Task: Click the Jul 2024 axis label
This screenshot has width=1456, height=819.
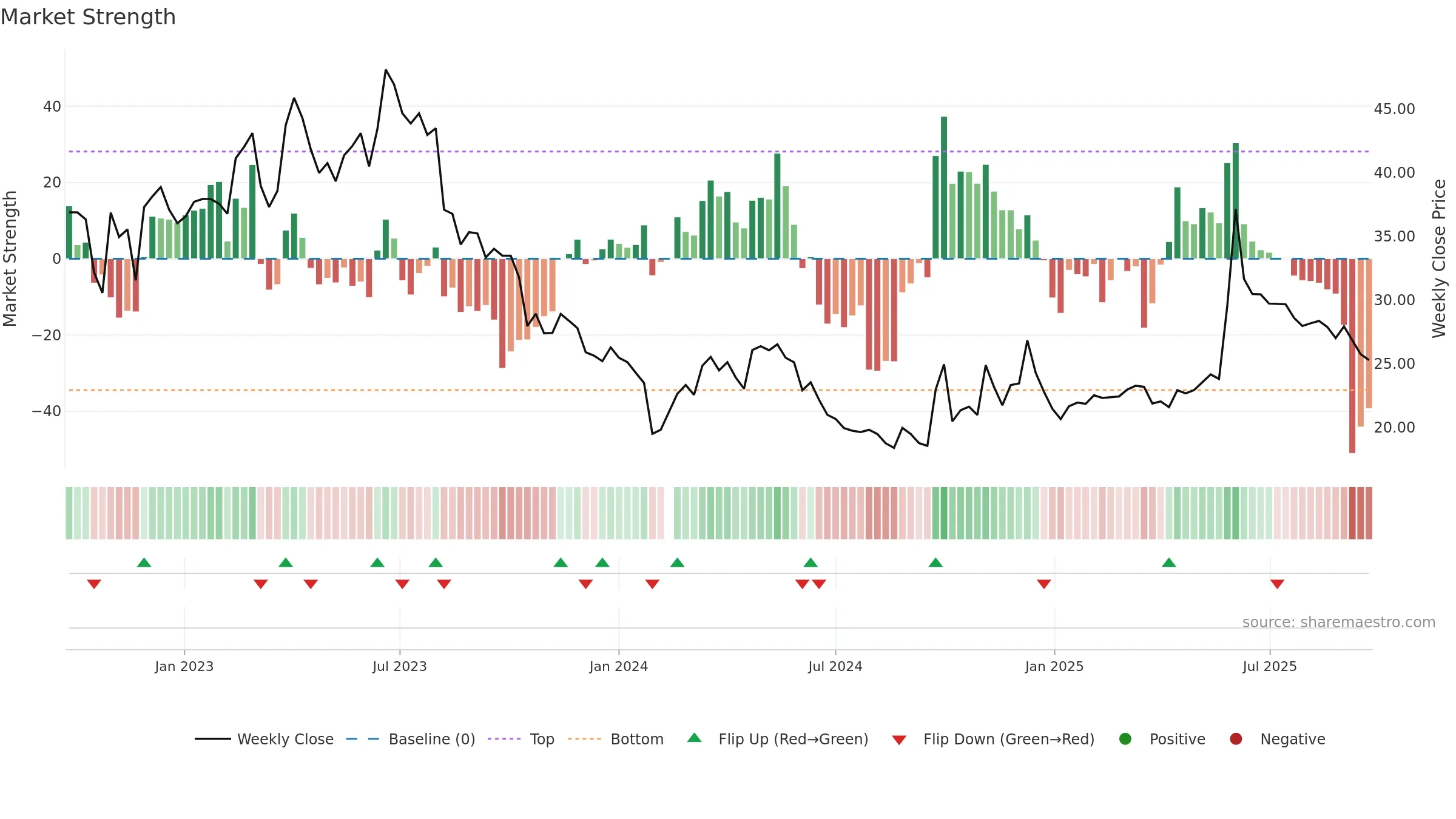Action: 835,666
